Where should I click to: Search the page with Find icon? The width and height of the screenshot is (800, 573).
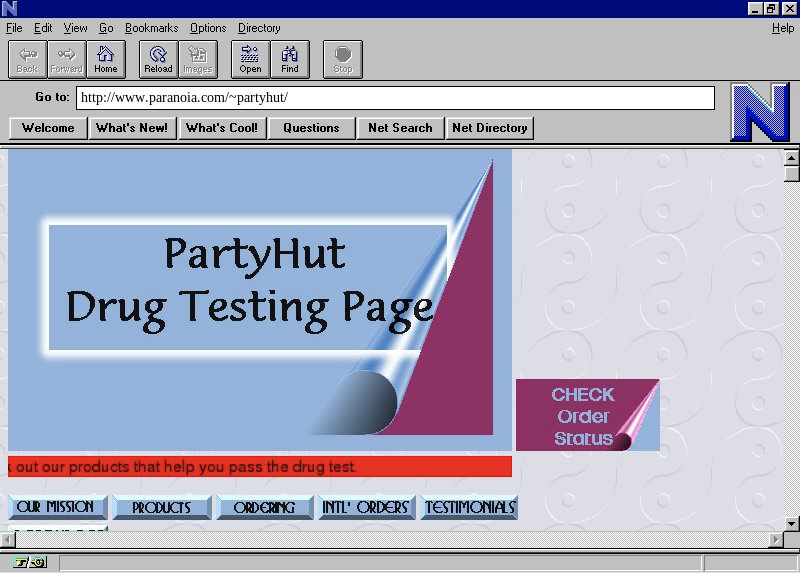(x=289, y=59)
